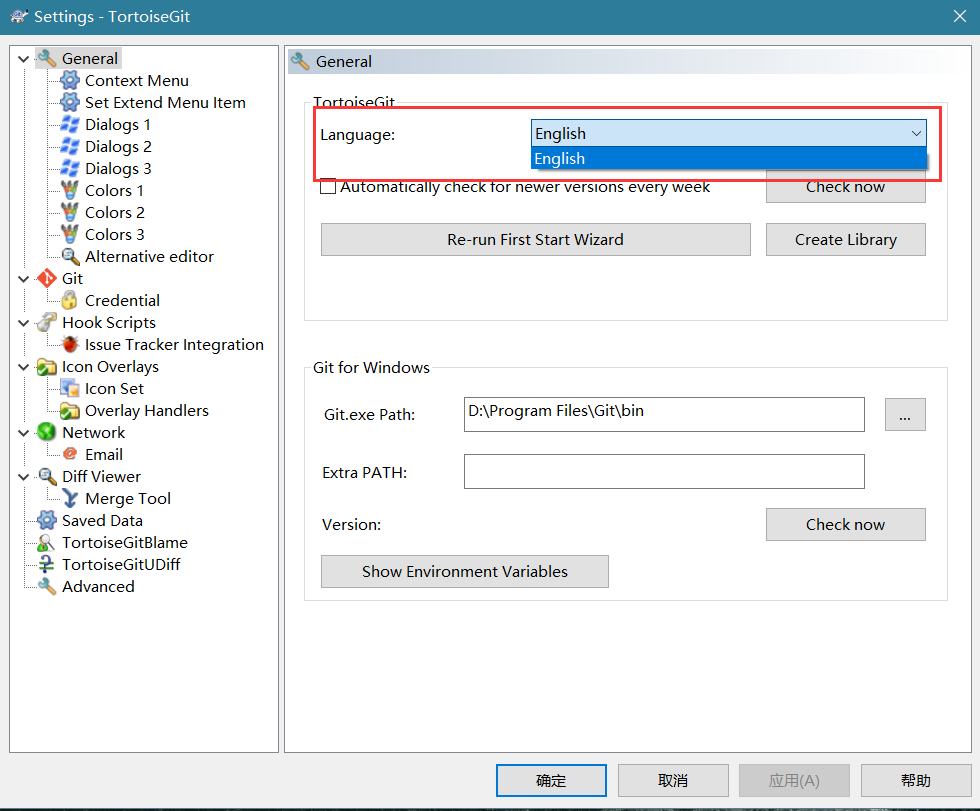Click Check now next to Version

pos(846,524)
